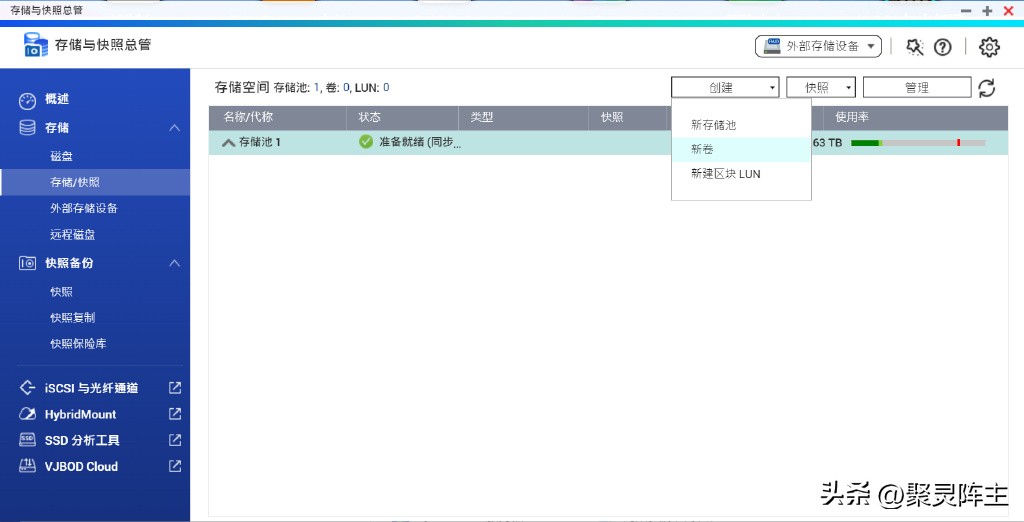This screenshot has width=1024, height=522.
Task: Open iSCSI 与光纤通道 external link icon
Action: coord(175,387)
